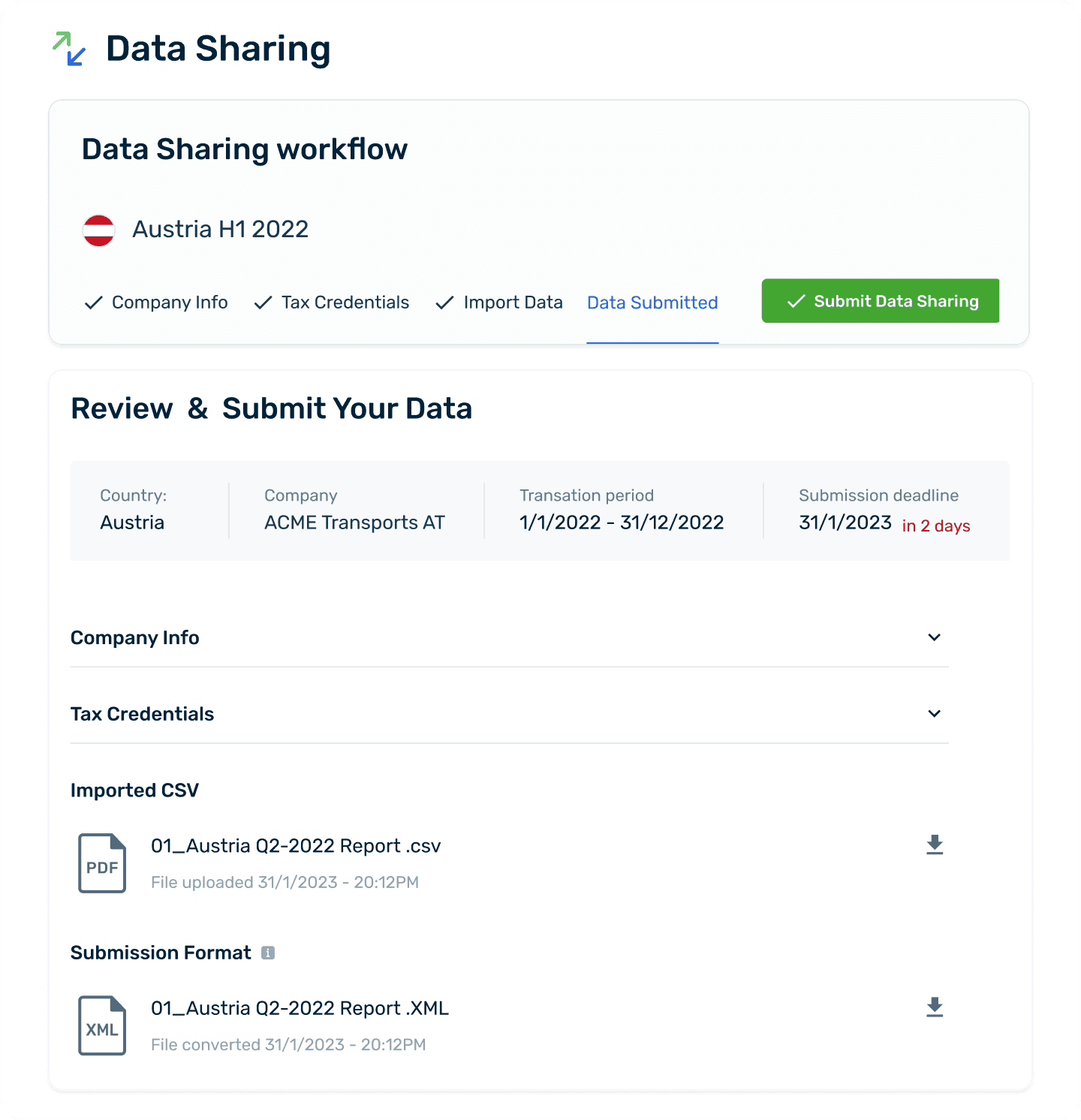The width and height of the screenshot is (1081, 1120).
Task: Click the Company Info accordion heading
Action: [135, 638]
